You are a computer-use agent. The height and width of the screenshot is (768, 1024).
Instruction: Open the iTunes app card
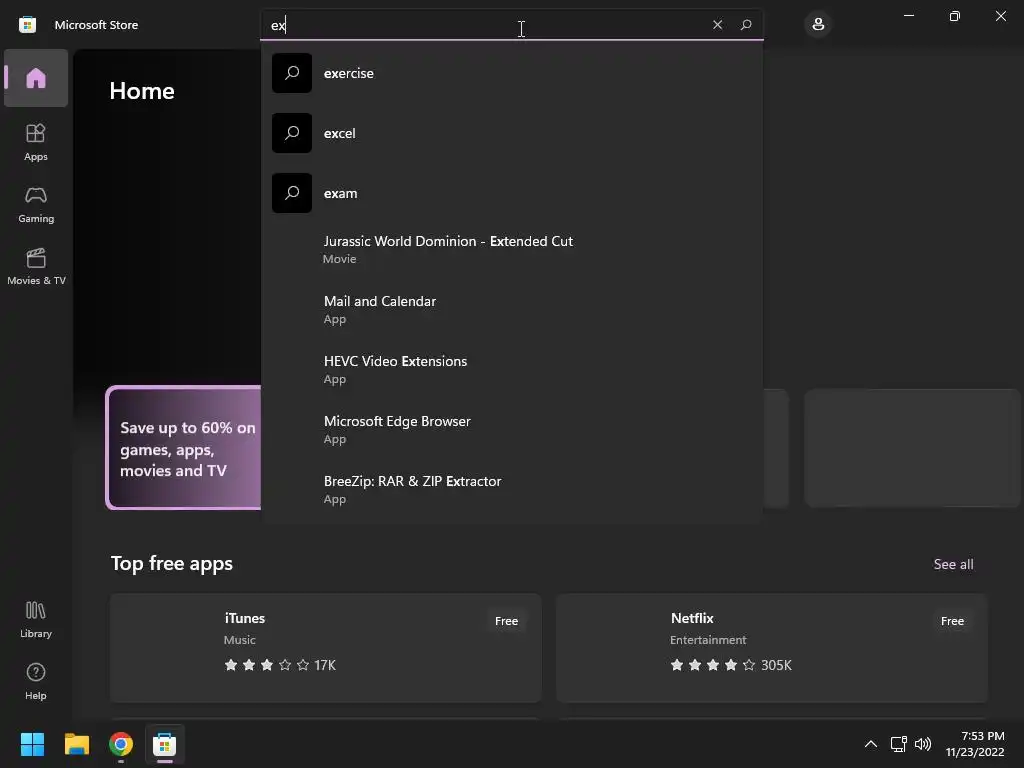click(x=325, y=648)
